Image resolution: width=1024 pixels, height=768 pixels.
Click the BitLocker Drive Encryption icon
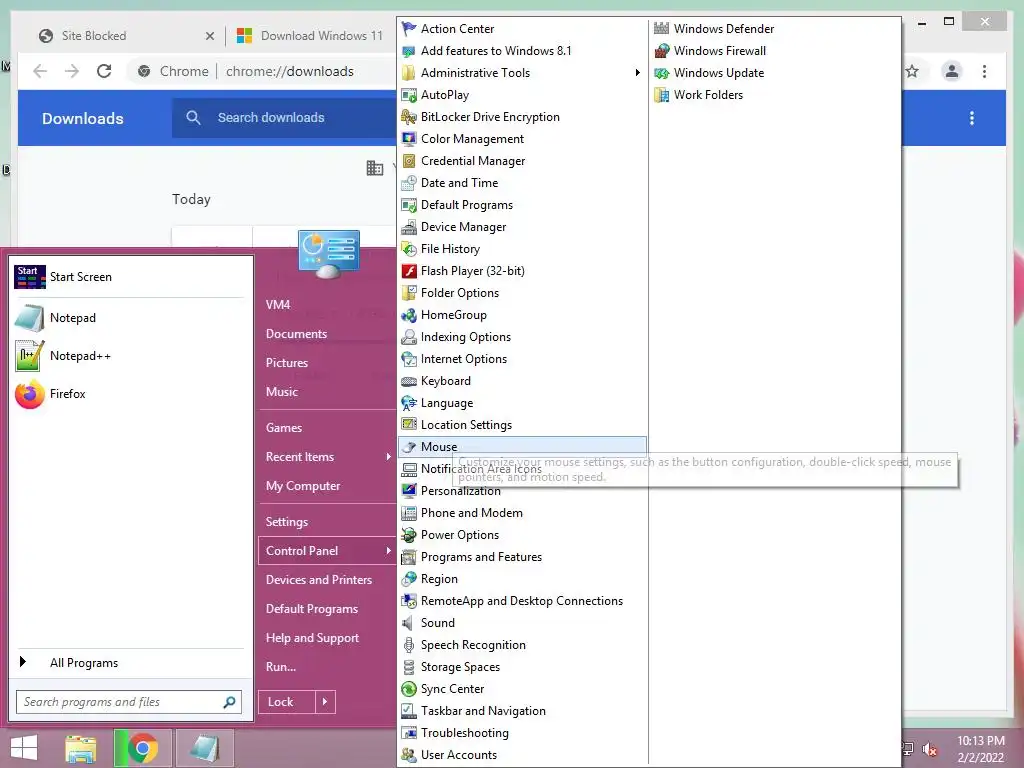pos(409,117)
